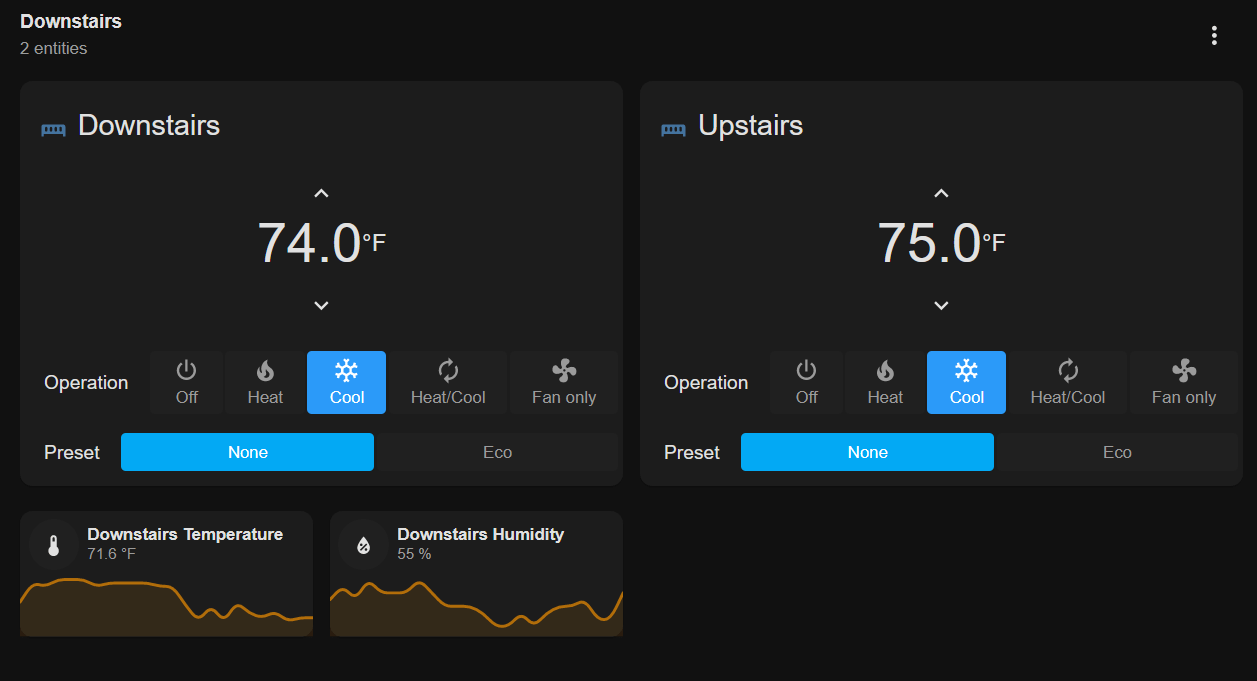The width and height of the screenshot is (1257, 681).
Task: Click the up chevron on Upstairs thermostat
Action: click(x=941, y=192)
